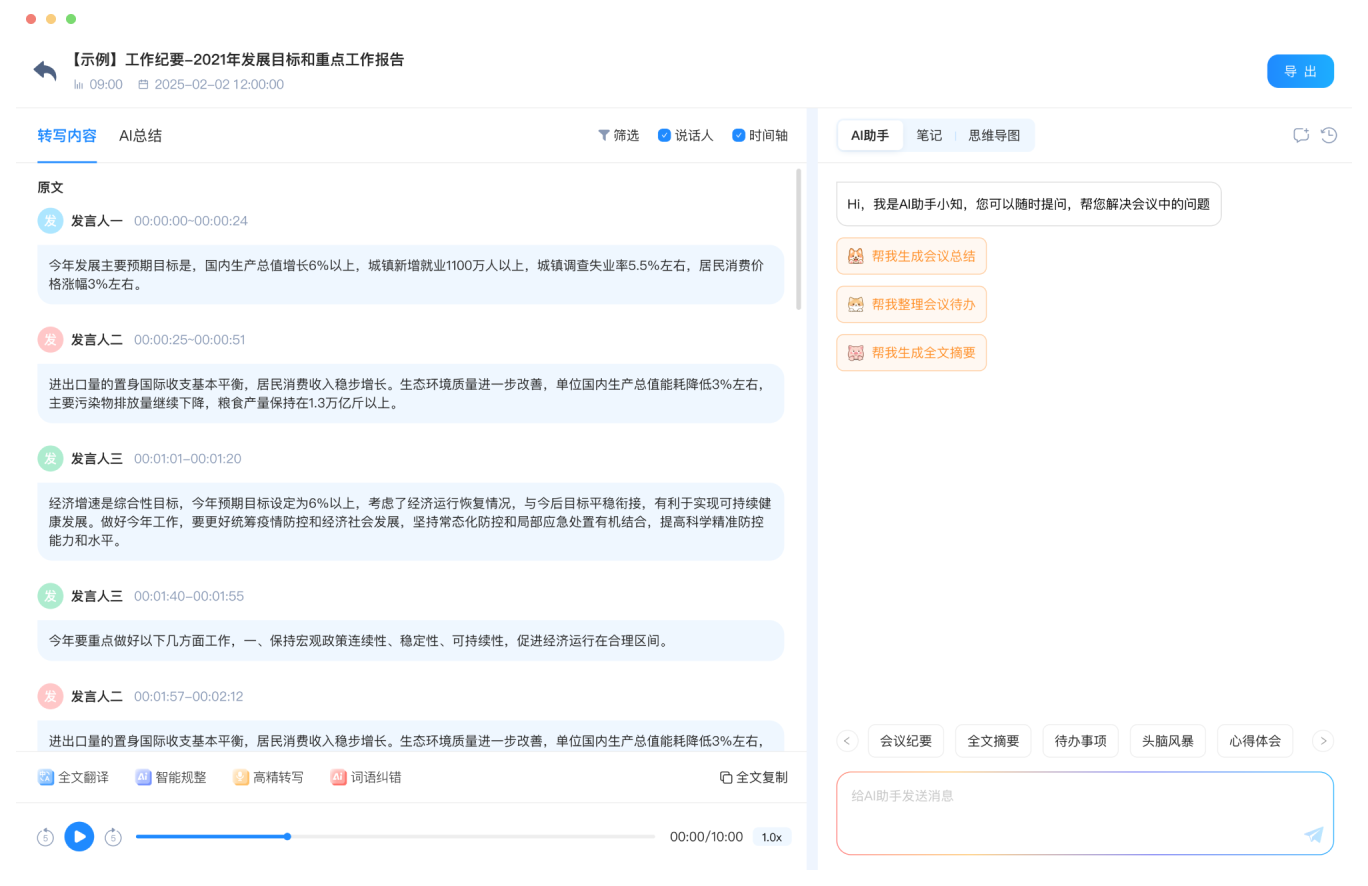Toggle the timeline (时间轴) checkbox
This screenshot has width=1368, height=886.
point(739,135)
